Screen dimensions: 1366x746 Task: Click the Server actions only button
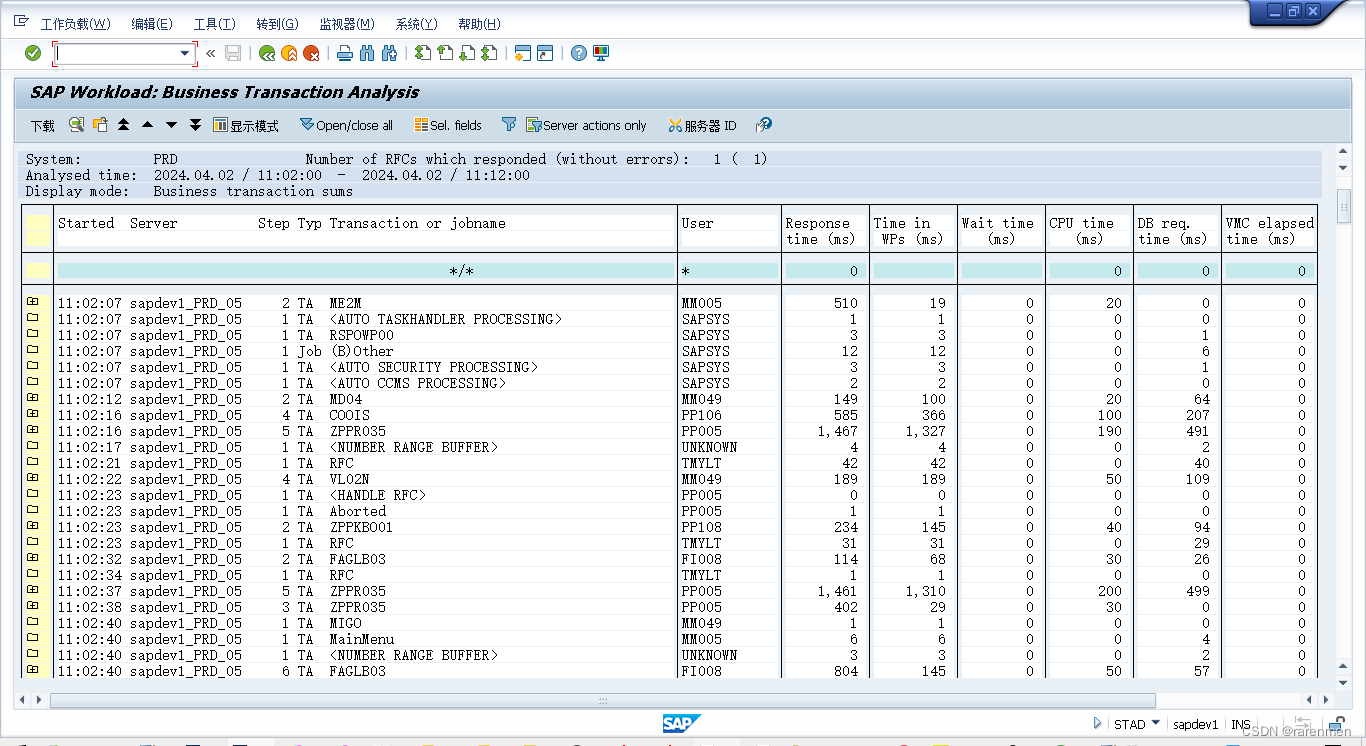point(587,126)
